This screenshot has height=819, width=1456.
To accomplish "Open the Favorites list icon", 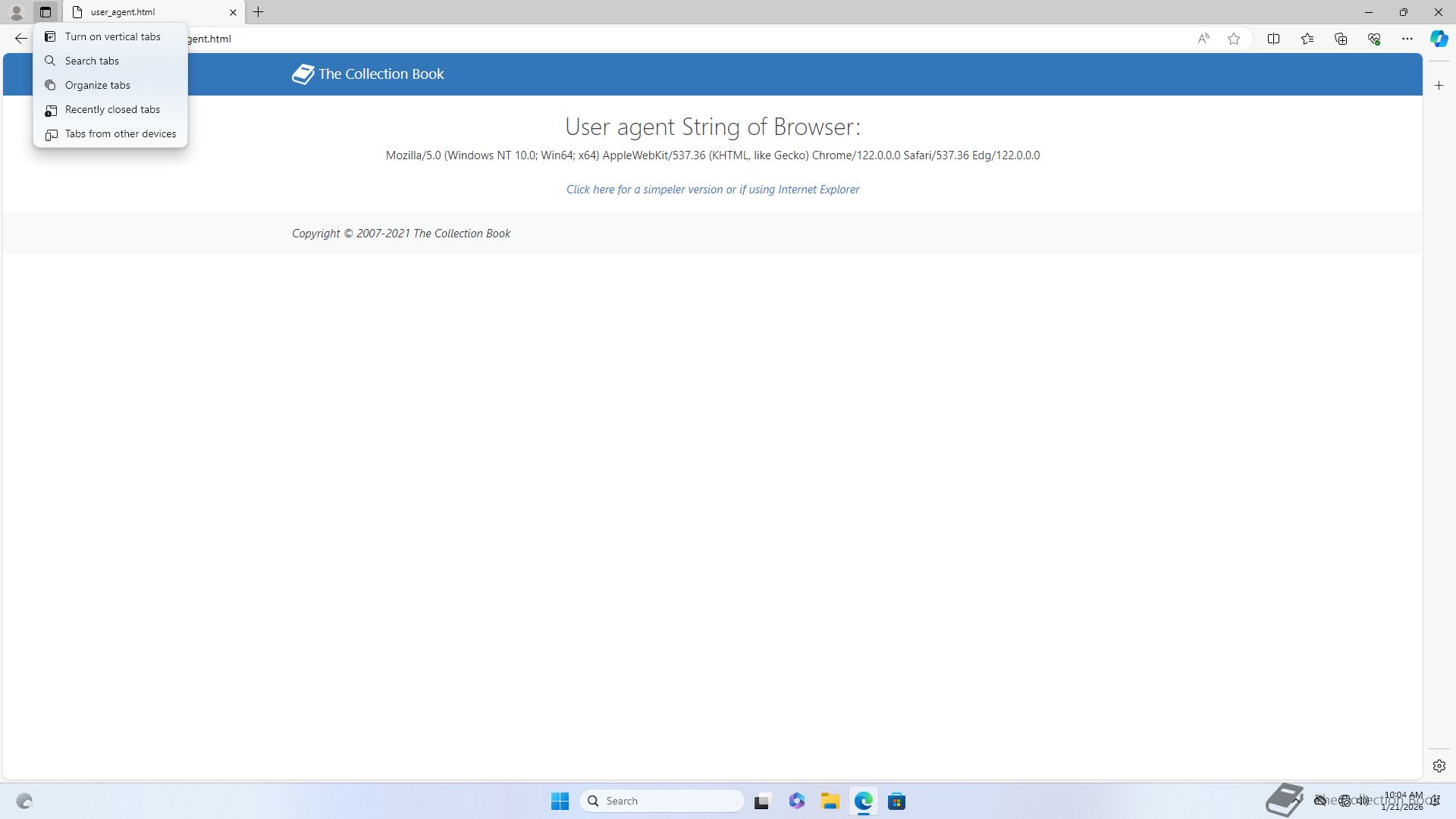I will pyautogui.click(x=1307, y=39).
